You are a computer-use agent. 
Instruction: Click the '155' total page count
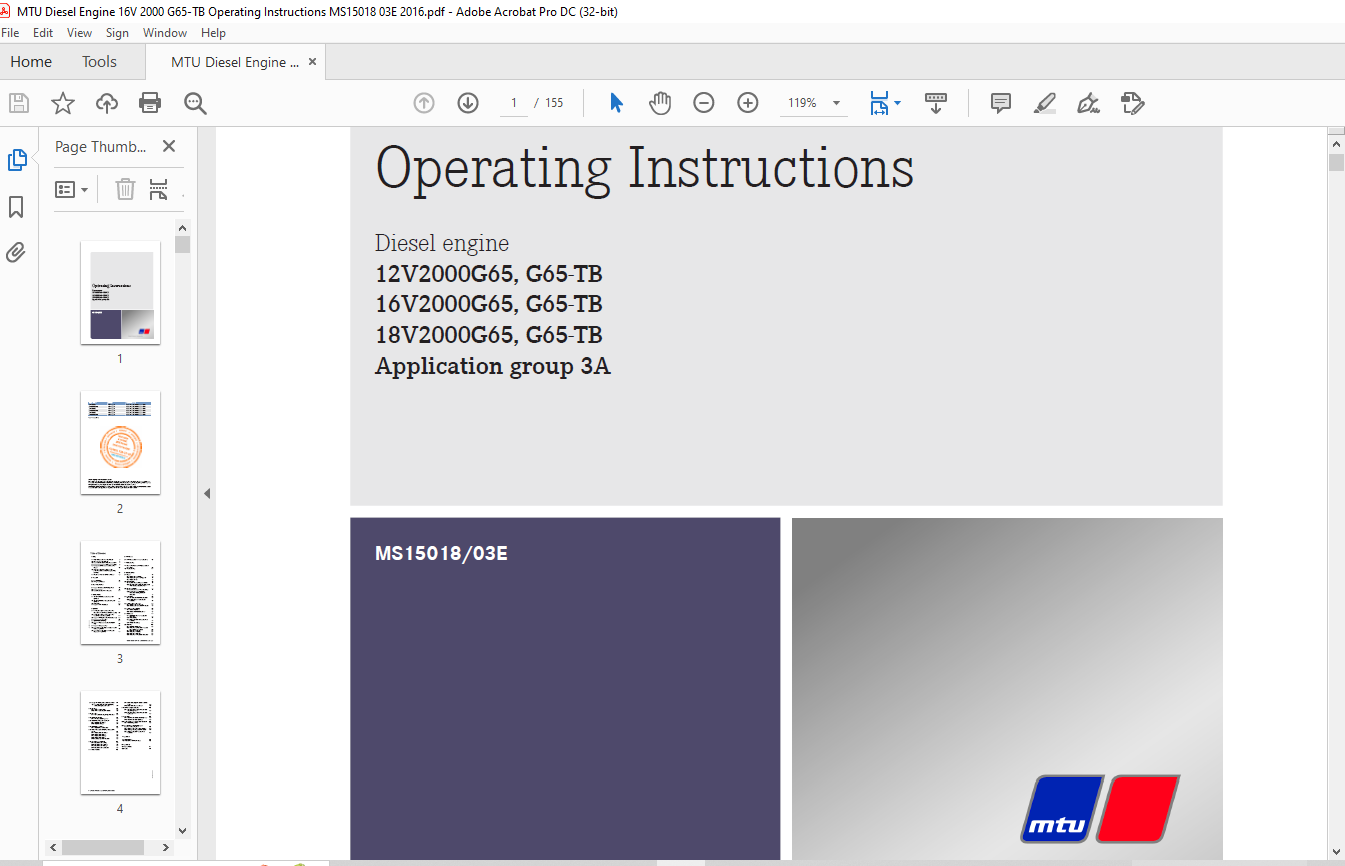coord(554,103)
